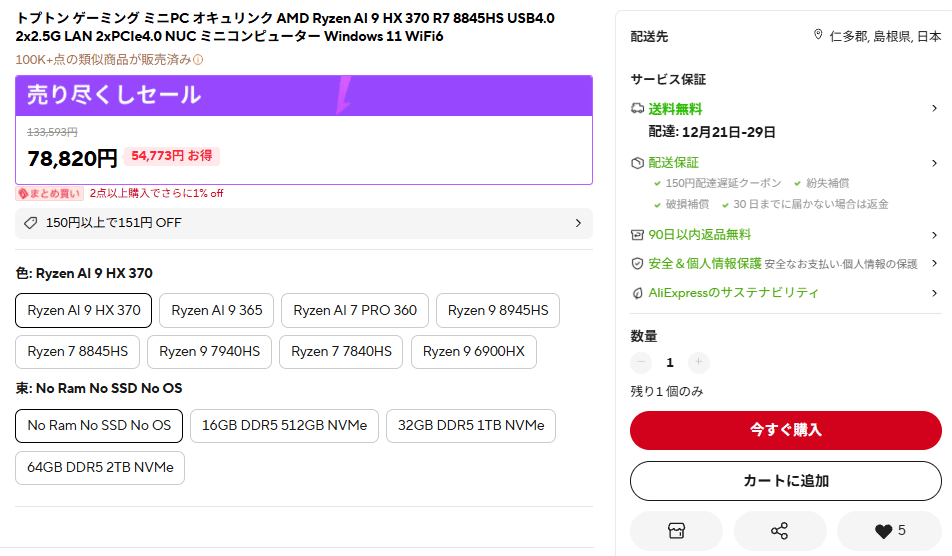This screenshot has height=556, width=952.
Task: Increase quantity with plus button
Action: 699,362
